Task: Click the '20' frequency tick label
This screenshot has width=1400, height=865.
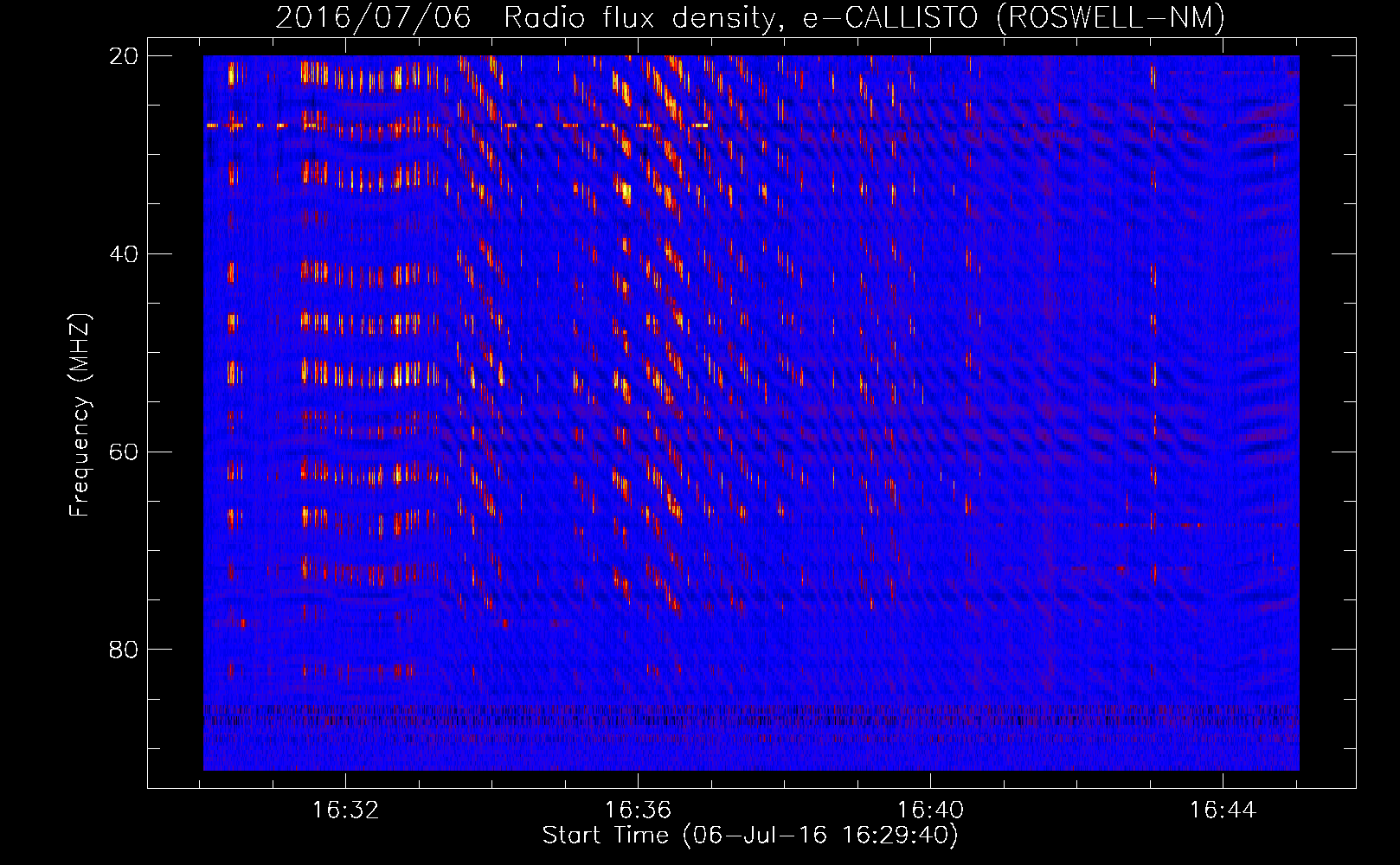Action: click(124, 55)
